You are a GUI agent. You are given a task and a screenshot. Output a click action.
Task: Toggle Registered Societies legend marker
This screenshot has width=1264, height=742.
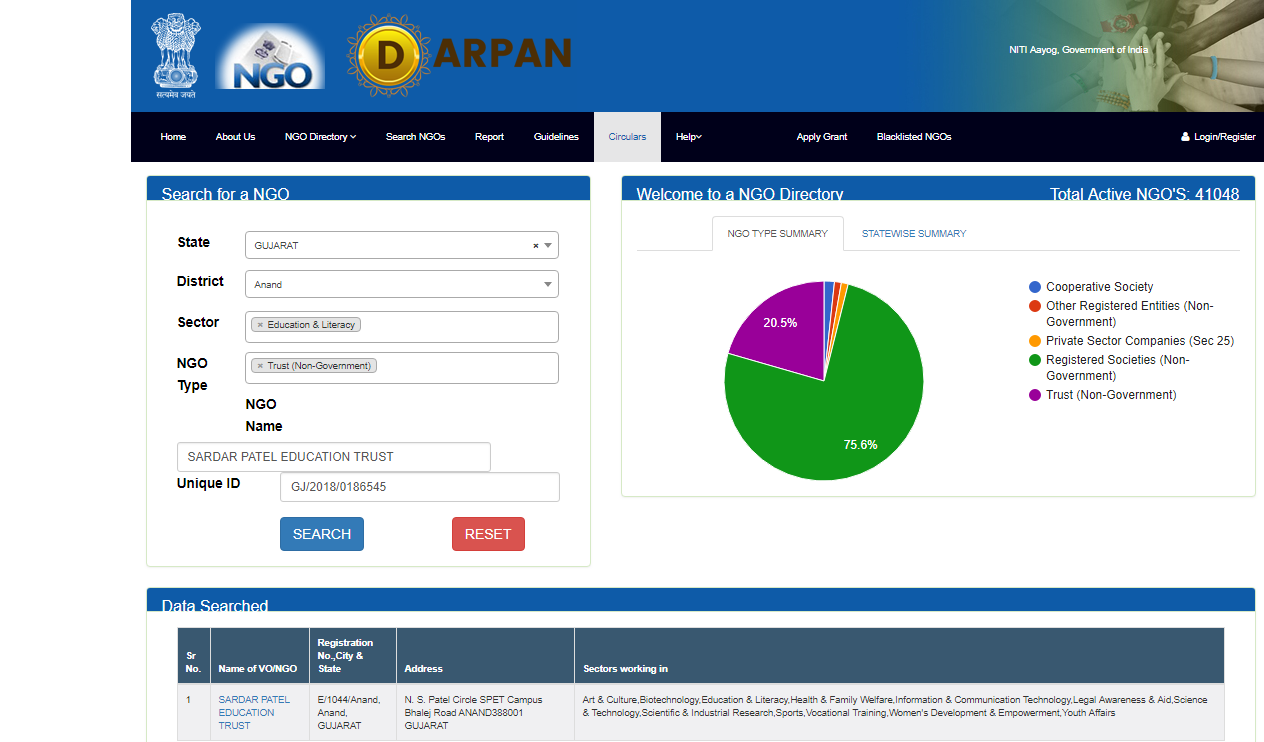pyautogui.click(x=1035, y=360)
